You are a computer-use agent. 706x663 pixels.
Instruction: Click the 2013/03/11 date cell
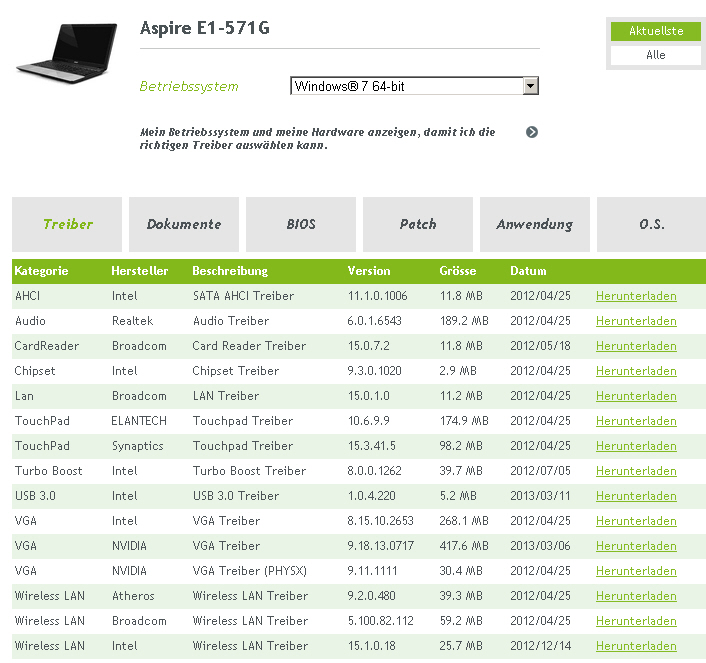(540, 496)
